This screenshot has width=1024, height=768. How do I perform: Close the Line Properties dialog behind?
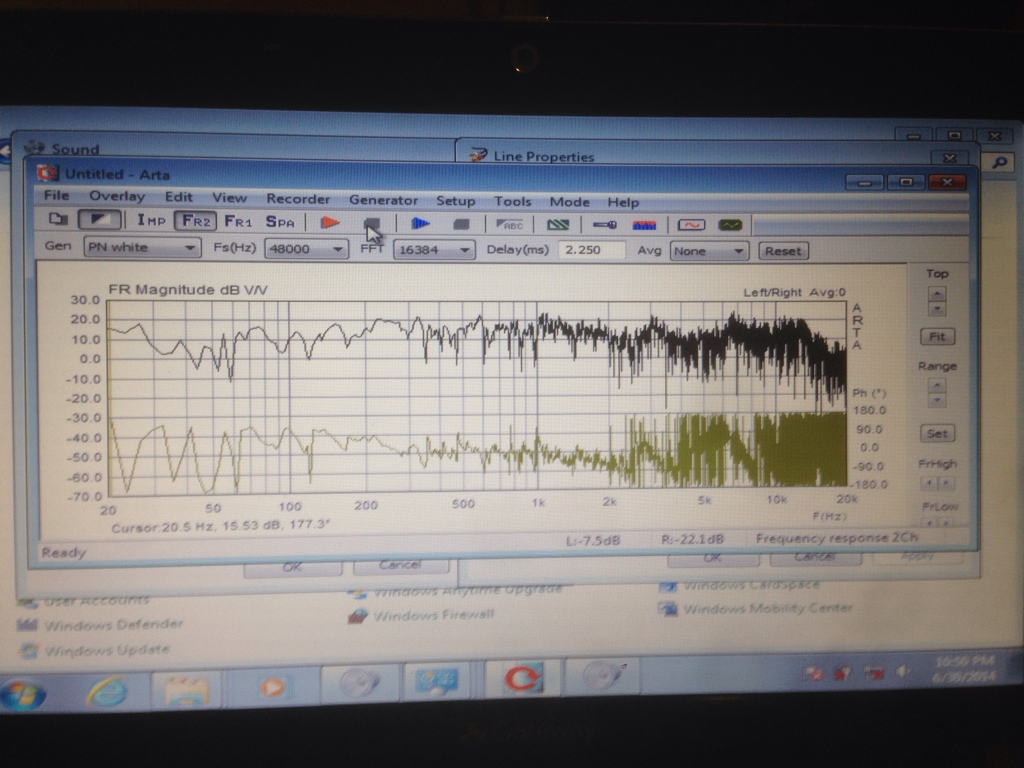(x=949, y=158)
